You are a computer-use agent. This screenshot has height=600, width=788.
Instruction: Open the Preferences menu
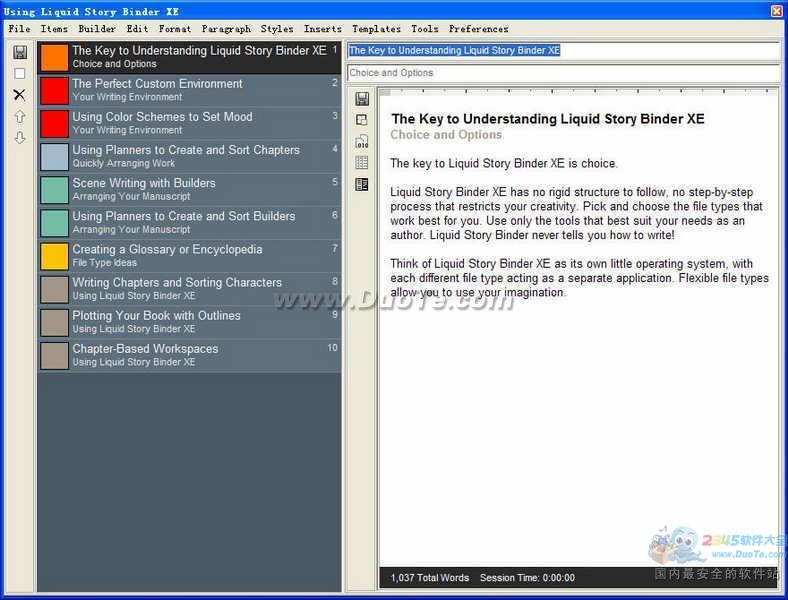(x=478, y=29)
